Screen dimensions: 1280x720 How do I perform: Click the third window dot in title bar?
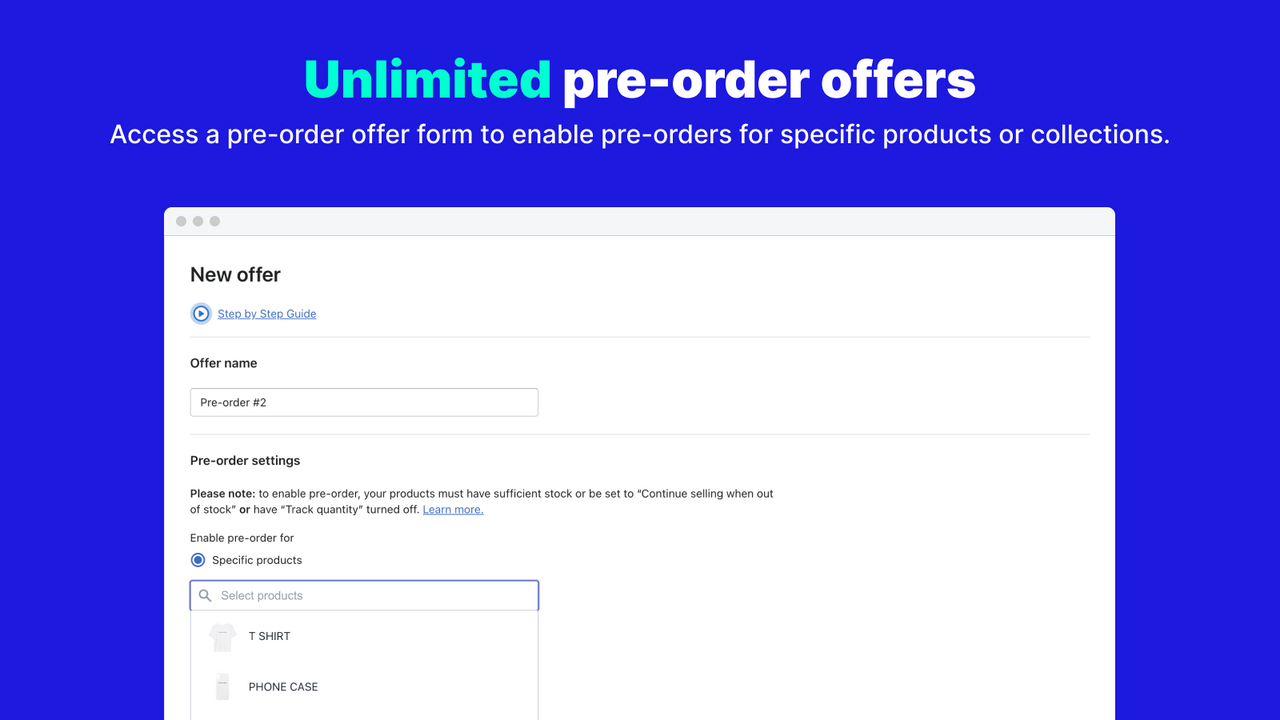215,221
